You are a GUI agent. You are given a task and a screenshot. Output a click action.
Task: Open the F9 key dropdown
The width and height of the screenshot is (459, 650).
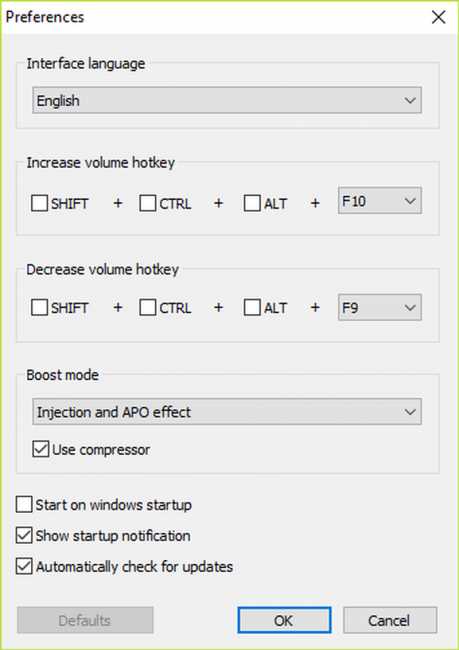(x=380, y=307)
